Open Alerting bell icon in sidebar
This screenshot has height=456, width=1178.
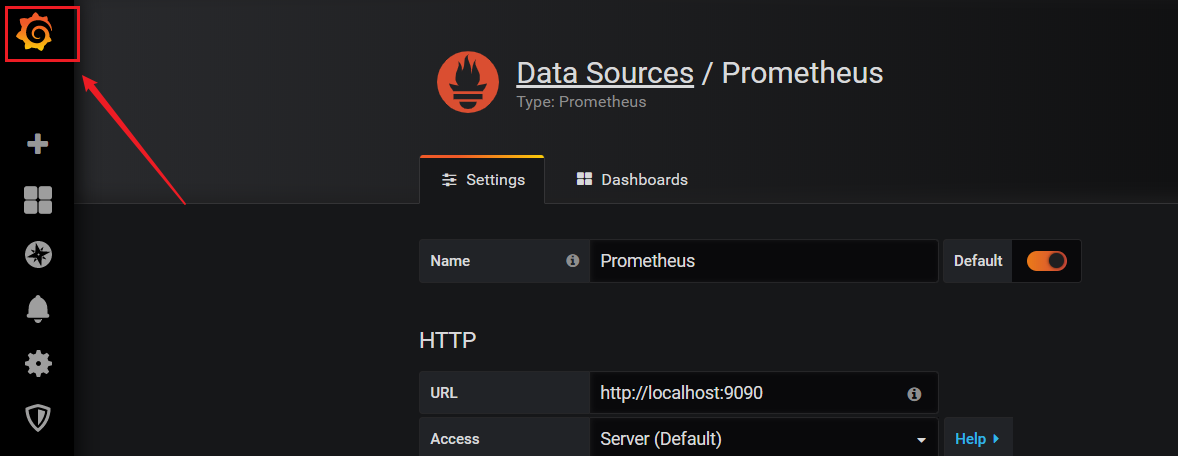[x=38, y=309]
